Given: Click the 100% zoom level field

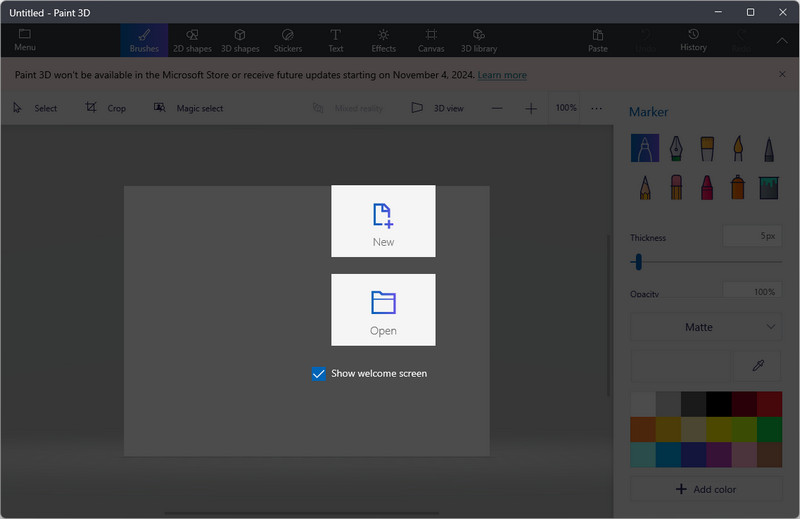Looking at the screenshot, I should [x=565, y=108].
